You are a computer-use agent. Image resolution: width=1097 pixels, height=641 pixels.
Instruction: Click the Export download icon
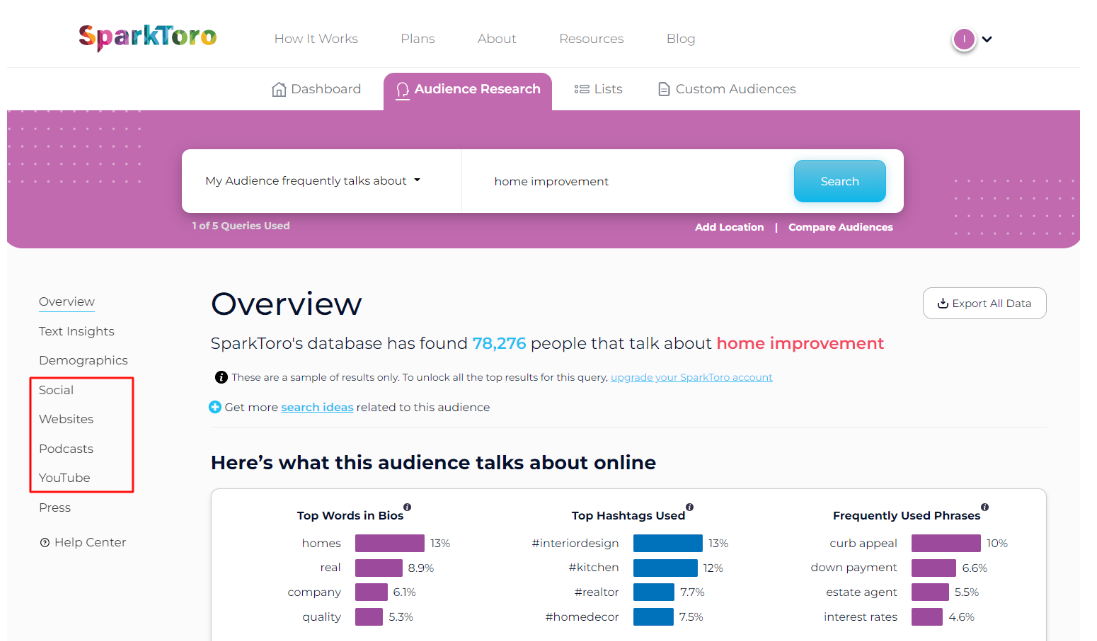coord(942,303)
